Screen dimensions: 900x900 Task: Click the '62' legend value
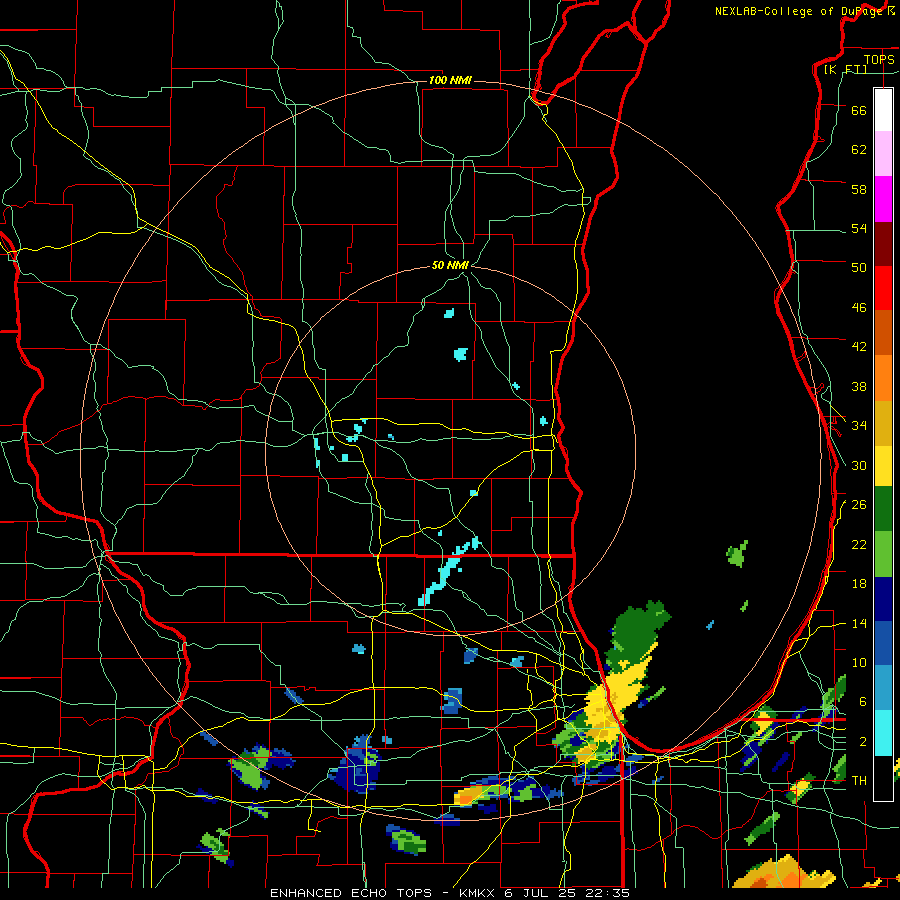click(x=859, y=150)
